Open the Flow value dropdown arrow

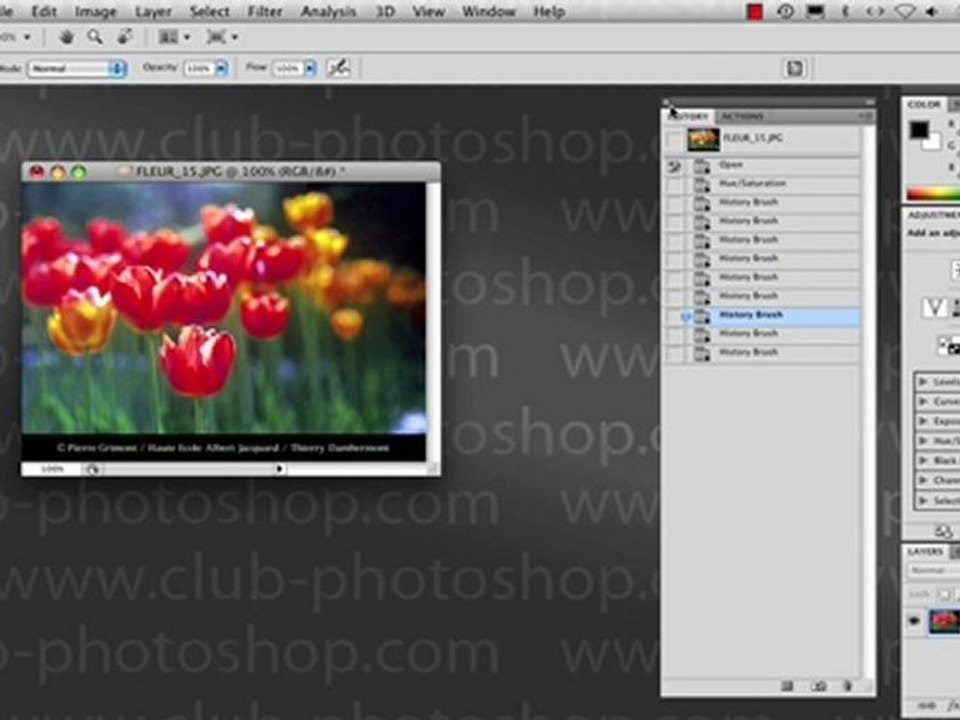pyautogui.click(x=310, y=68)
